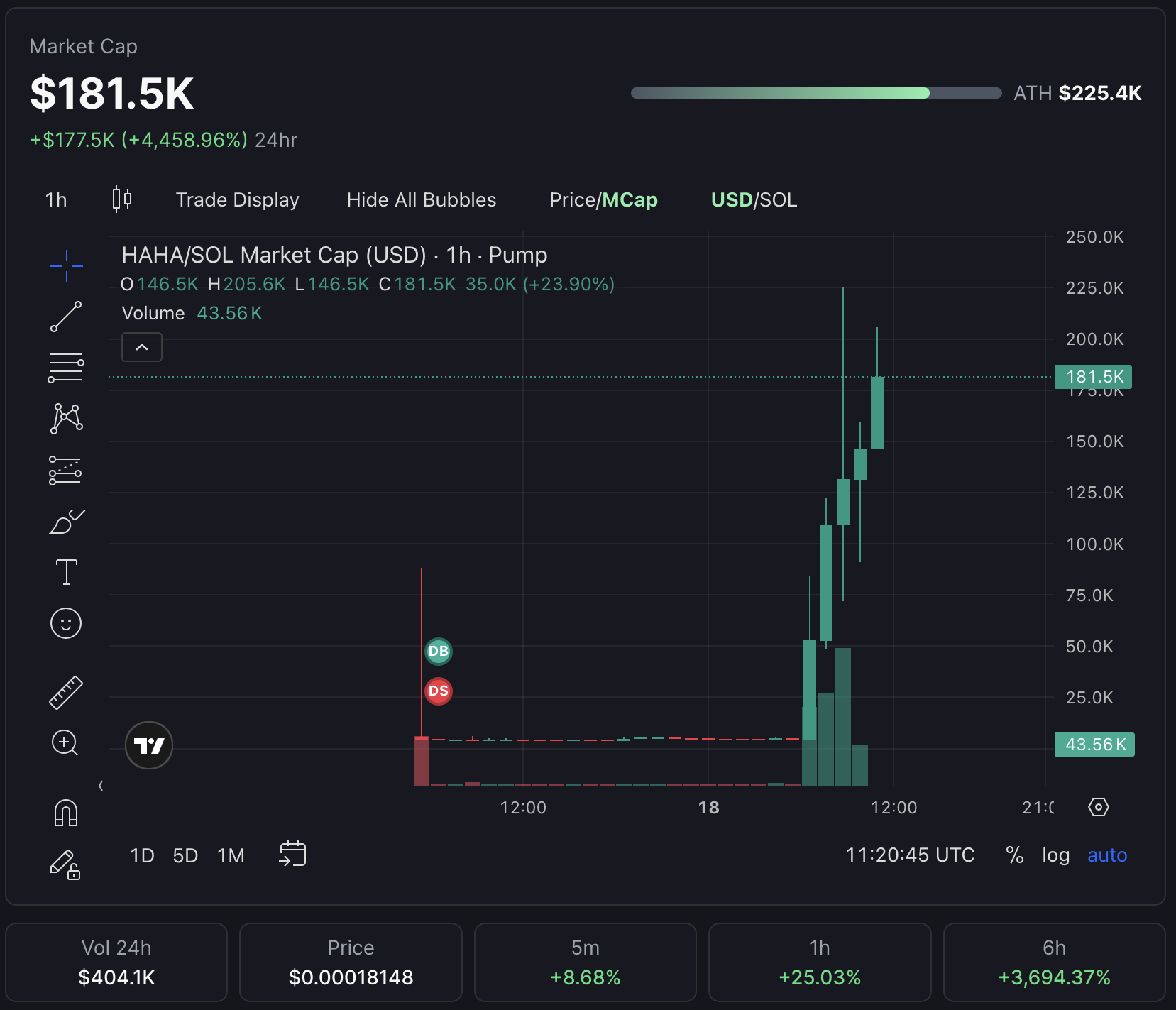Toggle logarithmic scale mode
Image resolution: width=1176 pixels, height=1010 pixels.
[1055, 855]
